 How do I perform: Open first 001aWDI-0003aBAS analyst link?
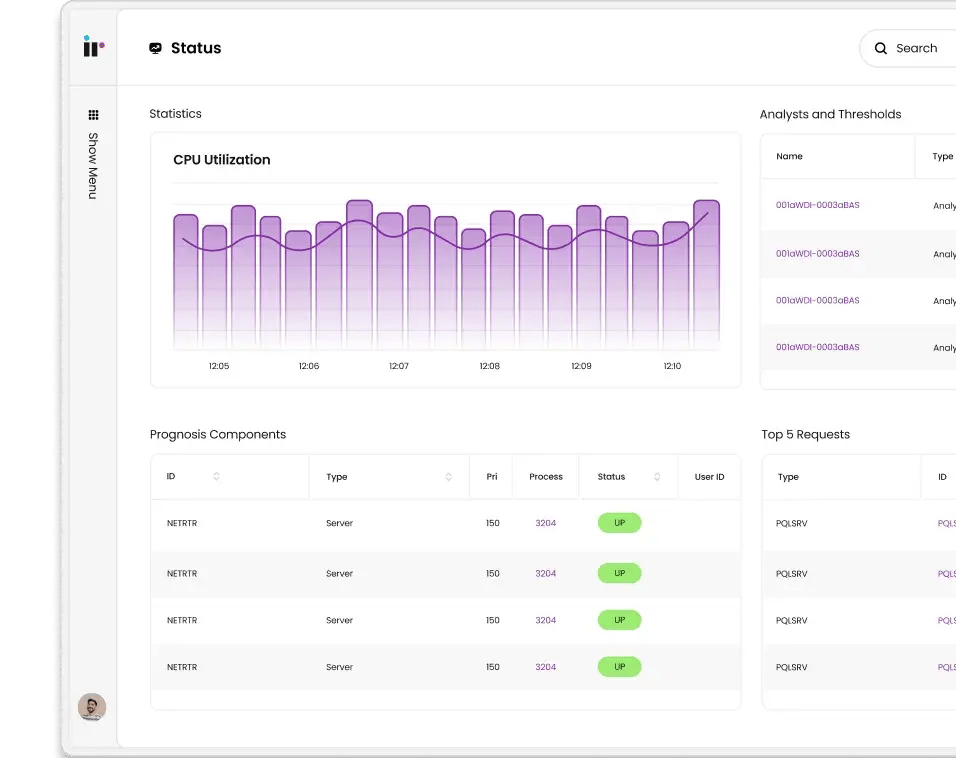pyautogui.click(x=817, y=205)
